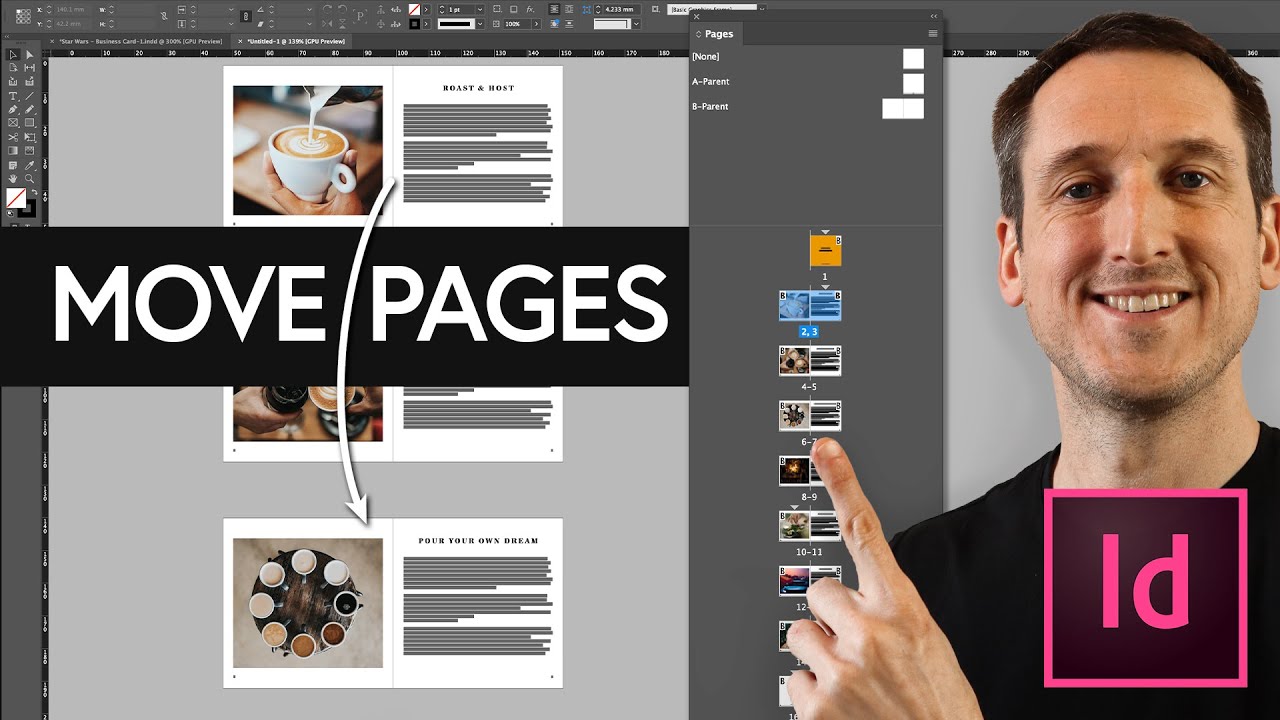
Task: Select the 10–11 spread thumbnail
Action: tap(810, 526)
